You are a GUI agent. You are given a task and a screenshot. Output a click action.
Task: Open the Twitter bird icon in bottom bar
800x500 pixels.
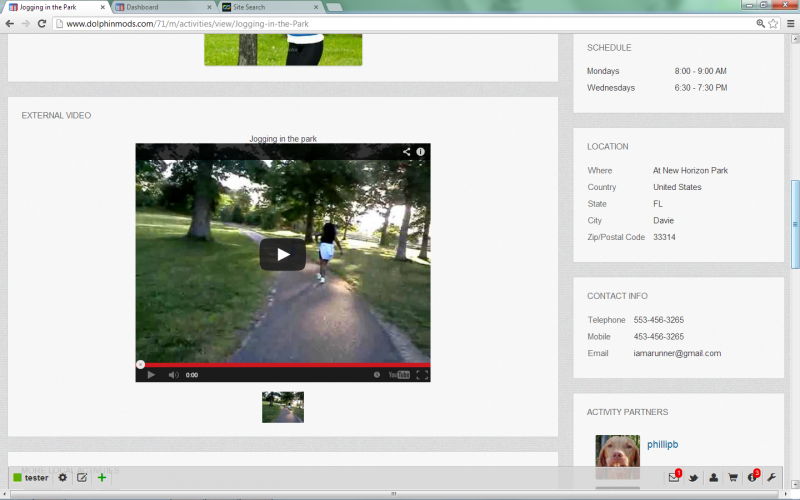(693, 478)
